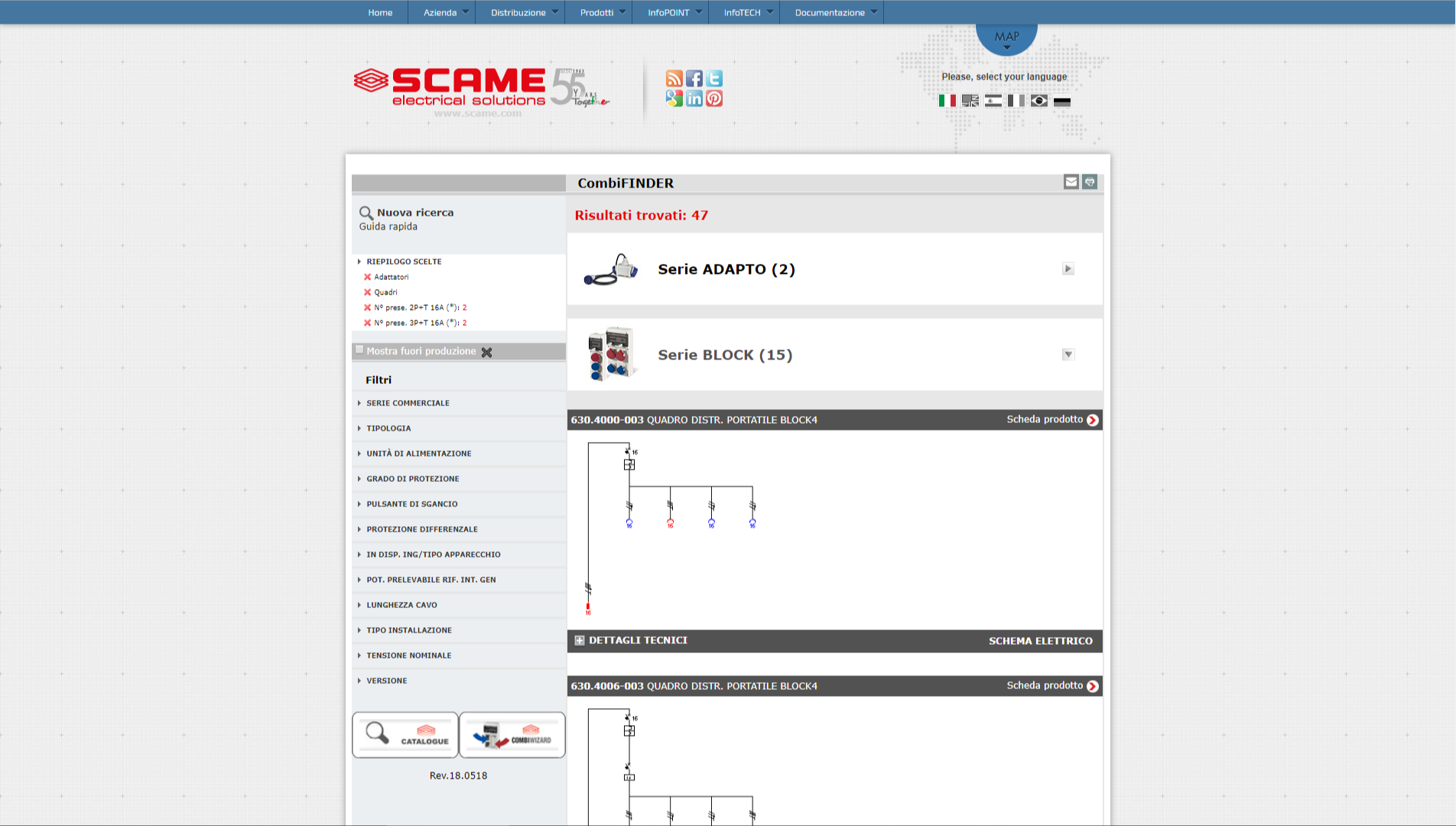Select French language flag
The image size is (1456, 826).
click(1016, 101)
